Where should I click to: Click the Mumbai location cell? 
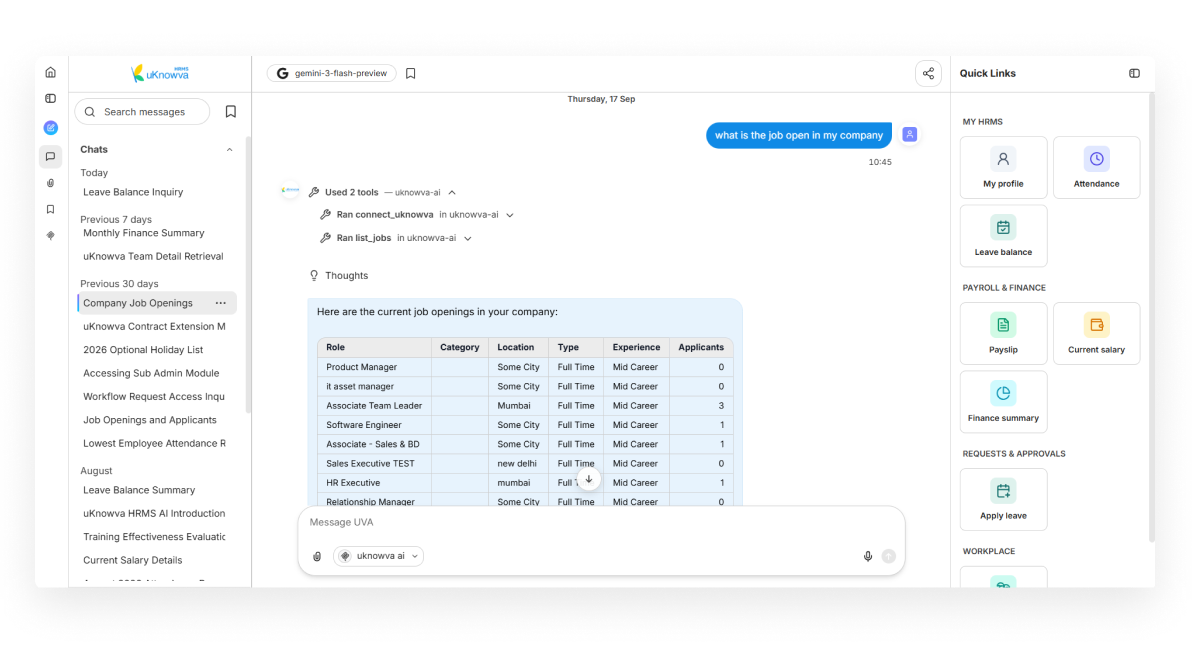pos(518,406)
